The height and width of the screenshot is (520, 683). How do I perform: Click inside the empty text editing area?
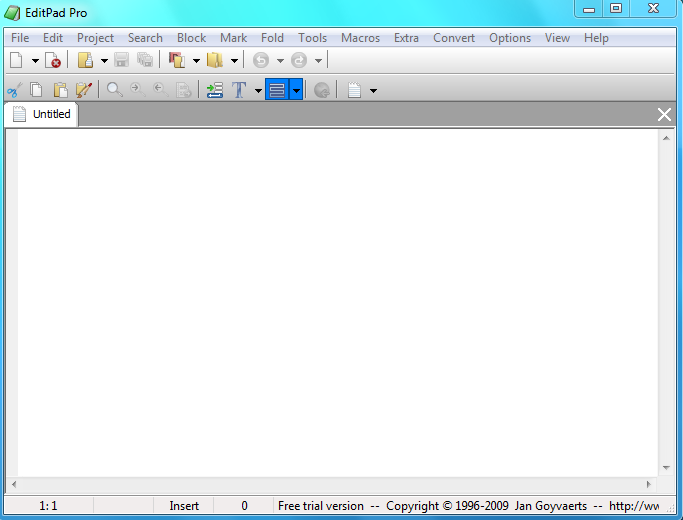coord(338,302)
